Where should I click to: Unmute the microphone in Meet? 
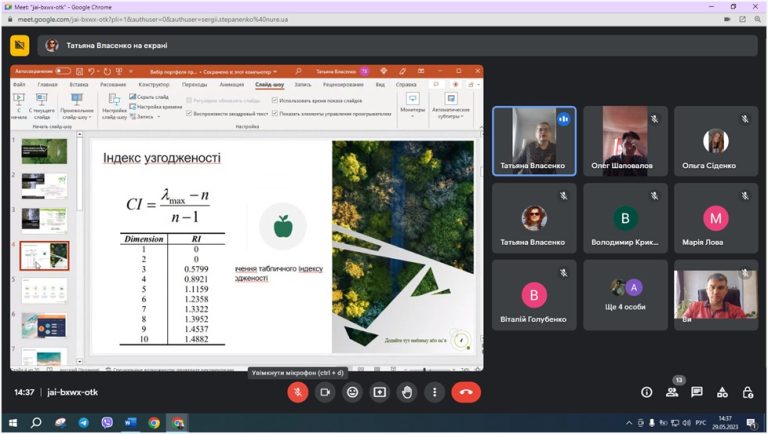pos(297,392)
